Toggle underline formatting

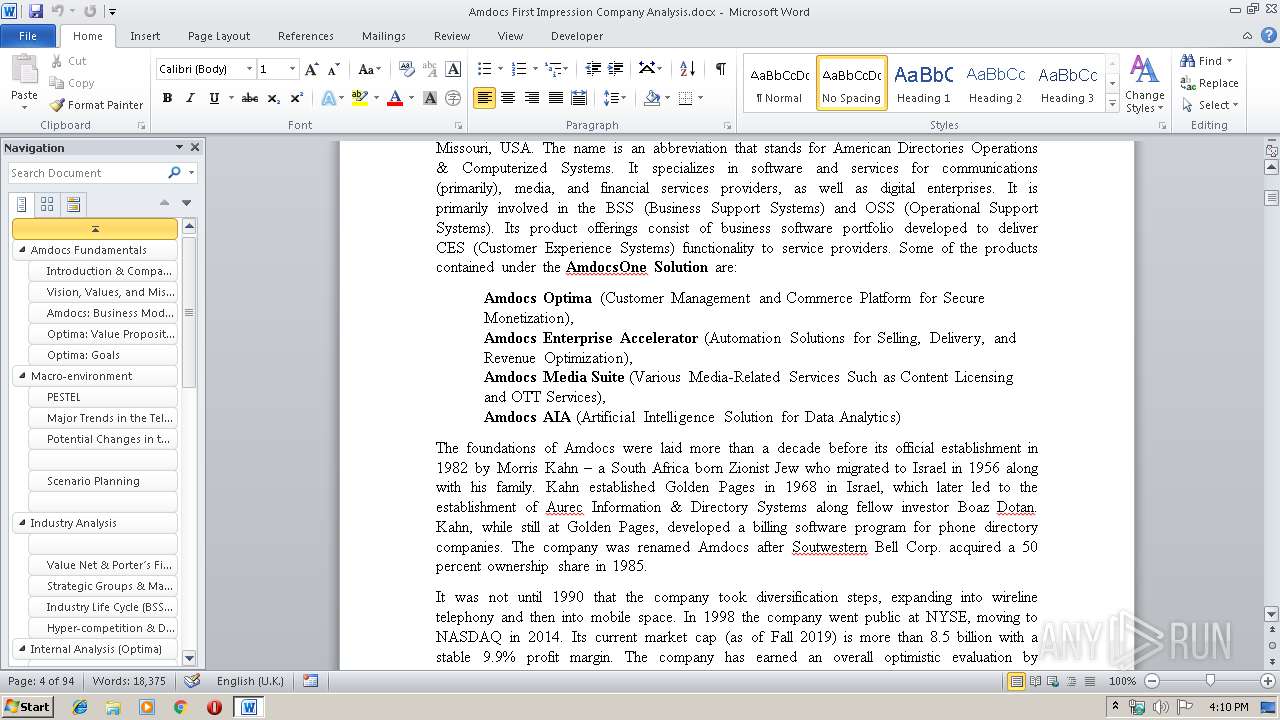tap(214, 98)
